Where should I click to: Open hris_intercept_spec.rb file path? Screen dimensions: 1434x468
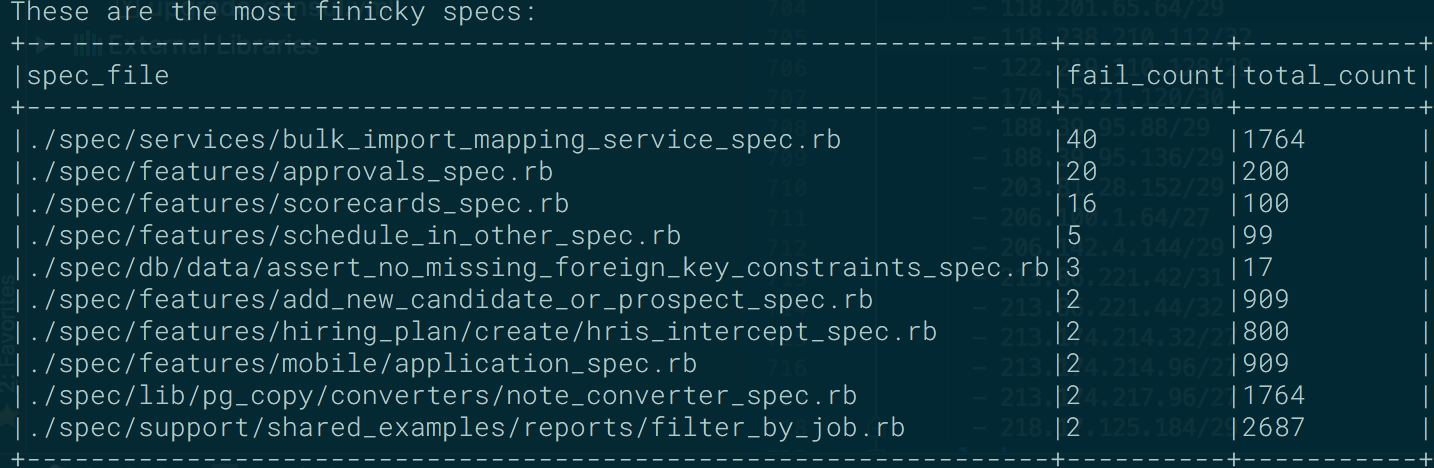pos(481,332)
